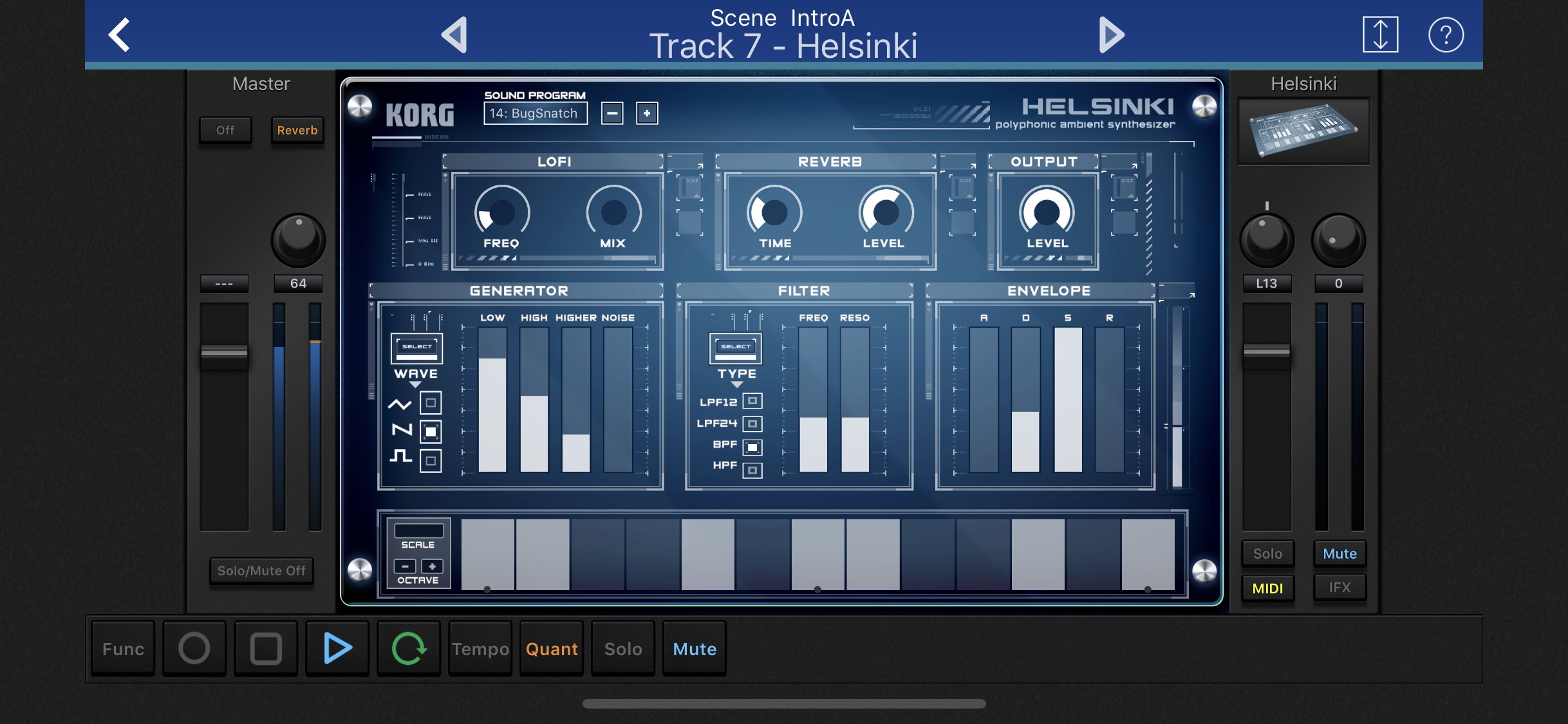
Task: Select the sawtooth waveform checkbox
Action: [431, 431]
